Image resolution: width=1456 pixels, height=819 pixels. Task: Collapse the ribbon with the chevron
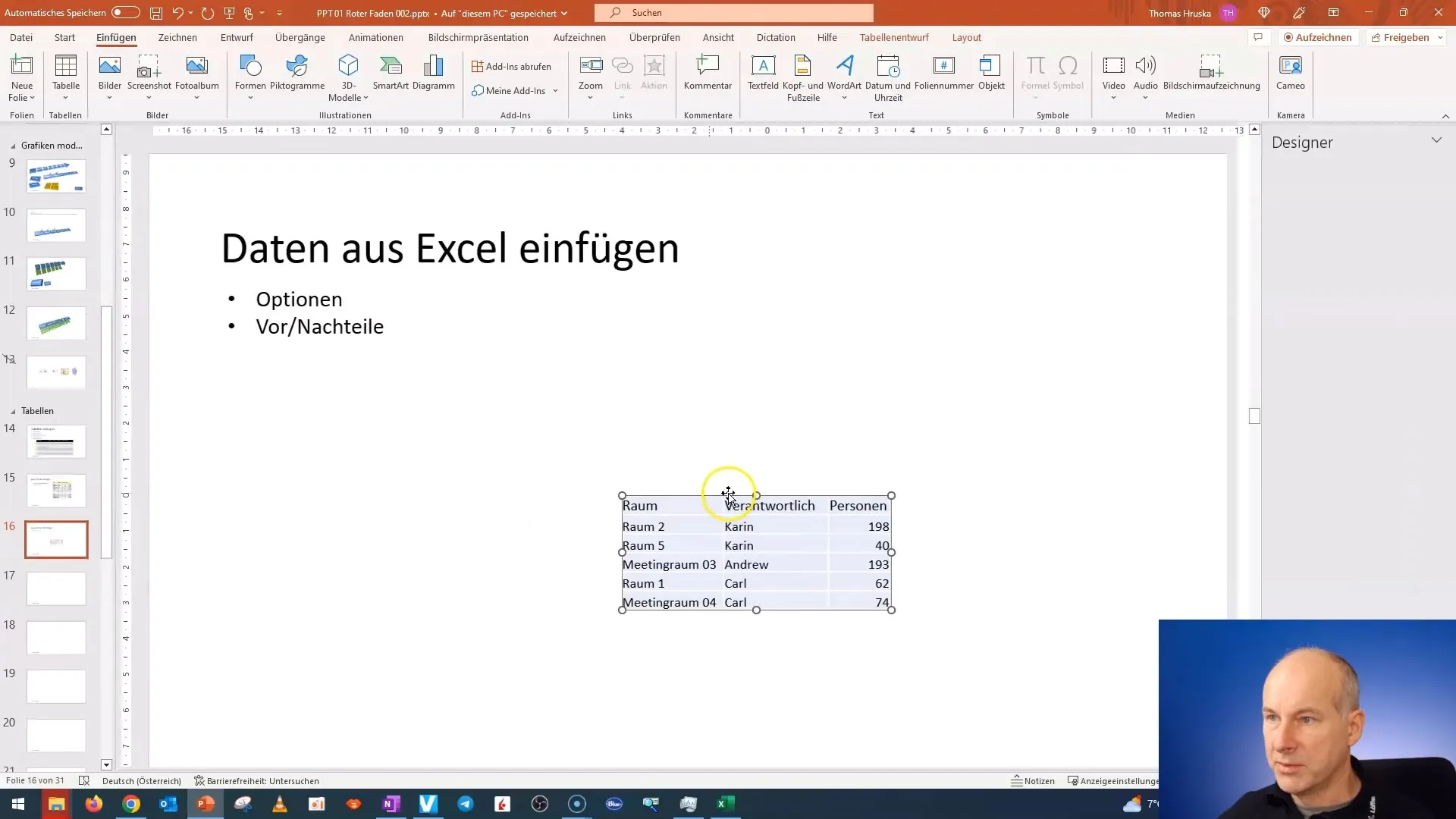coord(1445,116)
